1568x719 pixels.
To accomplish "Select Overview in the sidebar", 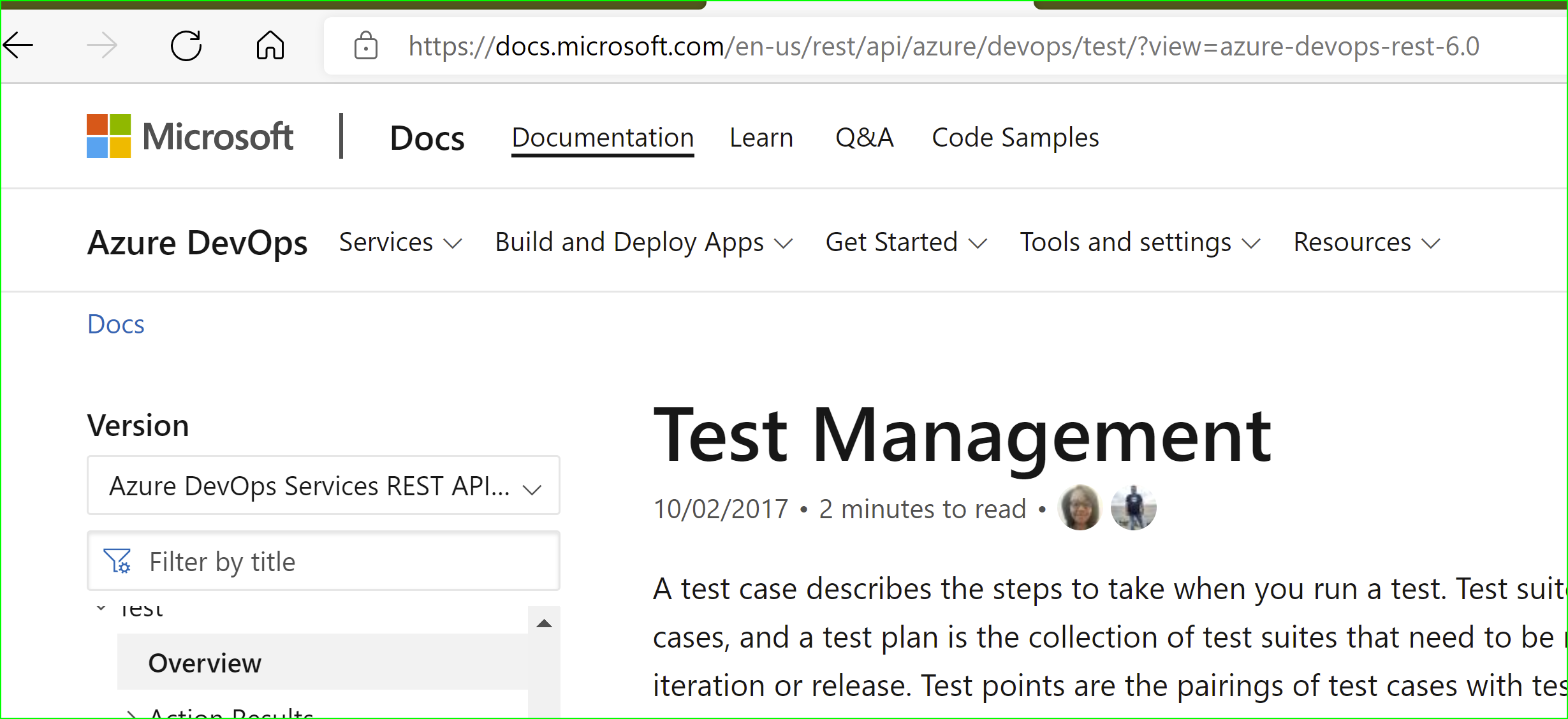I will click(x=205, y=662).
